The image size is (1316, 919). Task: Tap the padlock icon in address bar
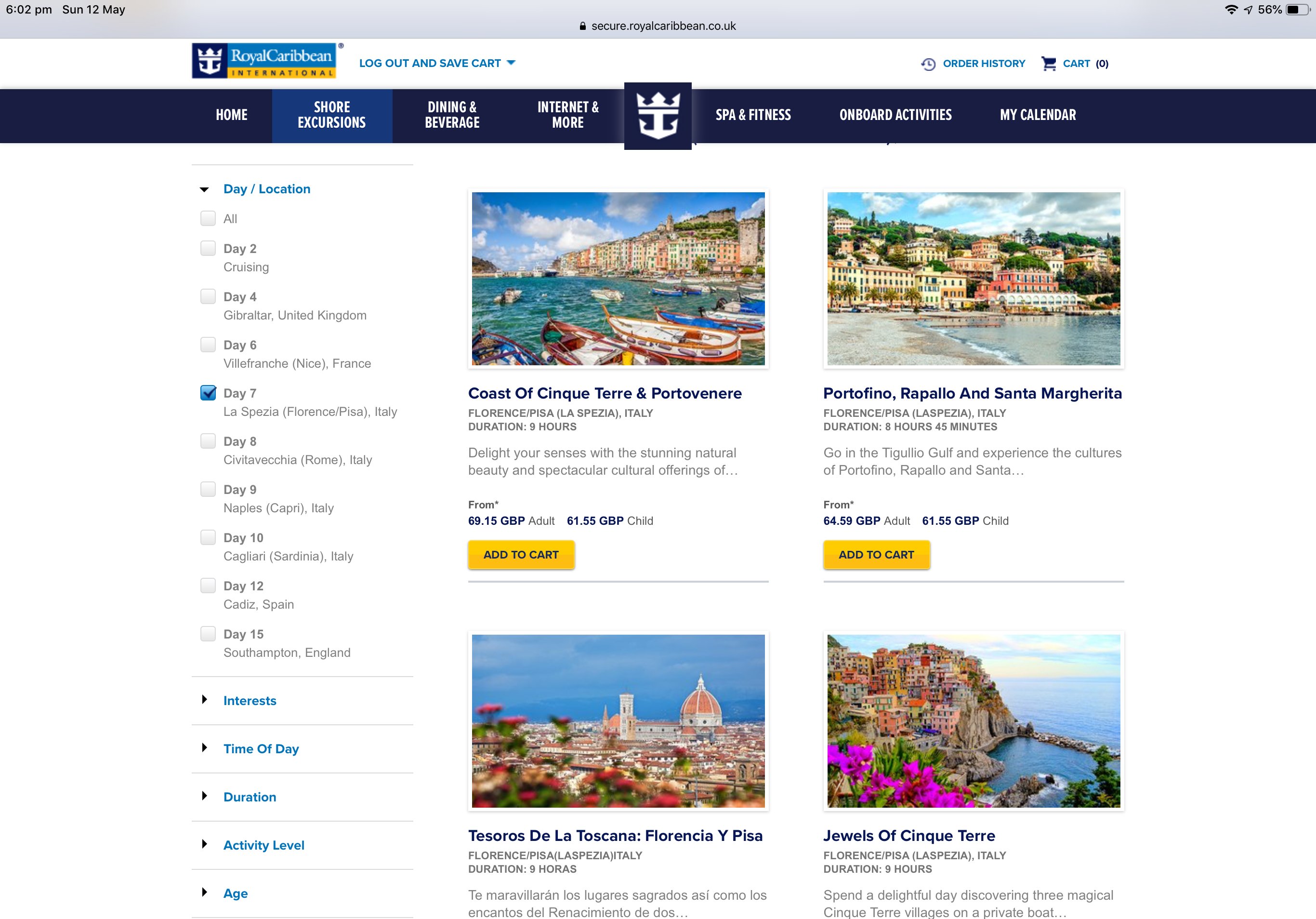(582, 26)
